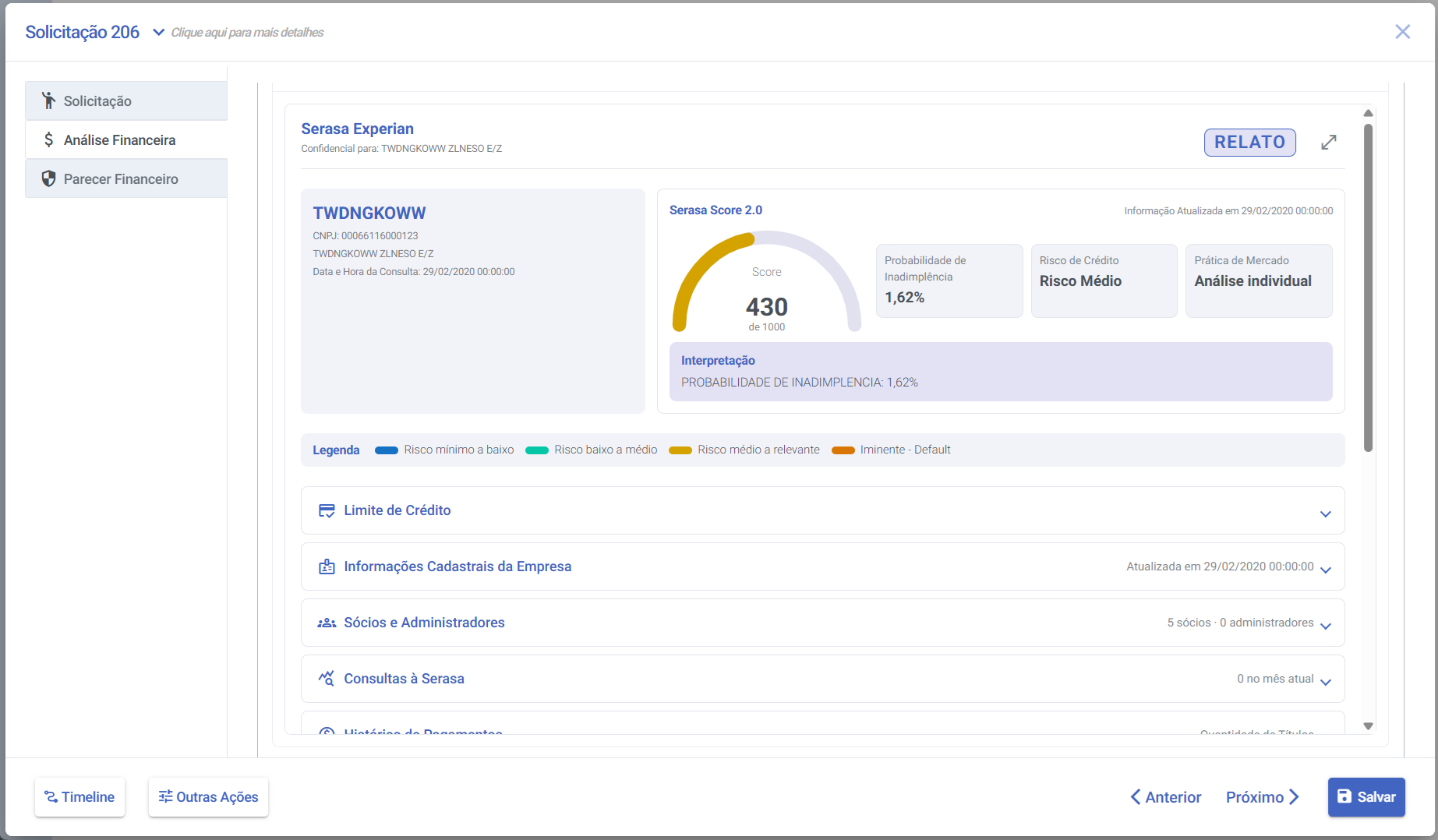Click the Score 430 gauge arc
1438x840 pixels.
[767, 281]
